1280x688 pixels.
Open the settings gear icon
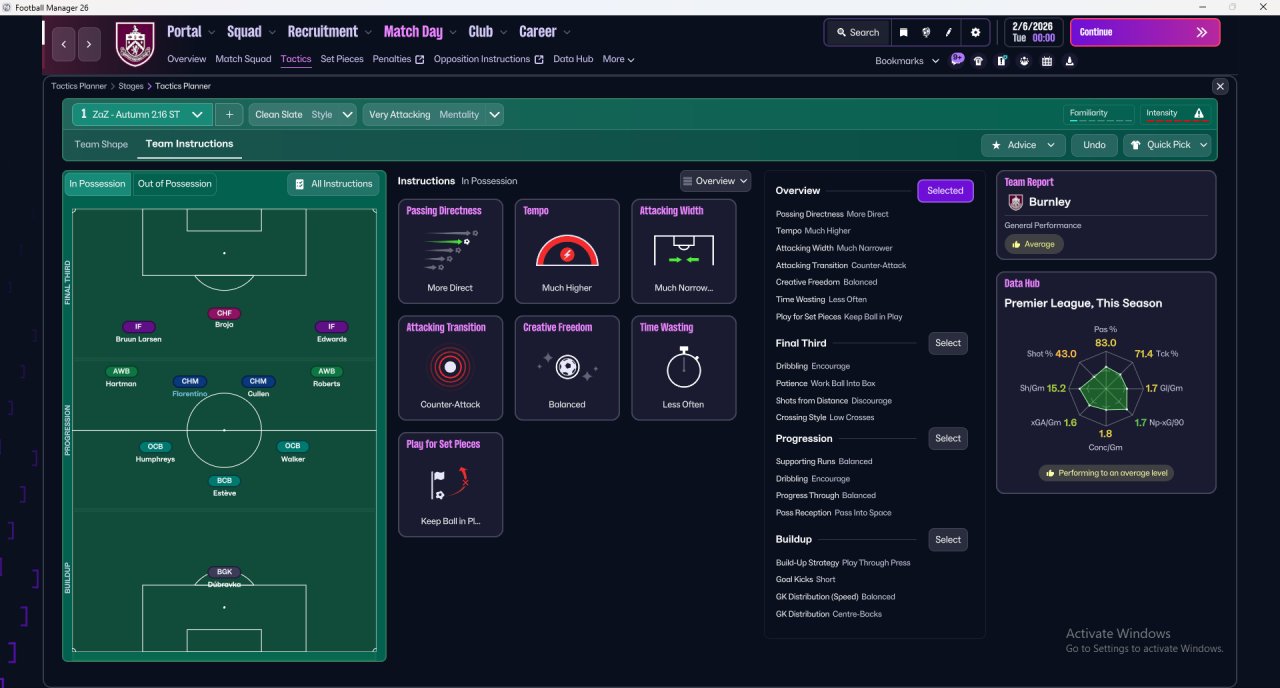976,32
